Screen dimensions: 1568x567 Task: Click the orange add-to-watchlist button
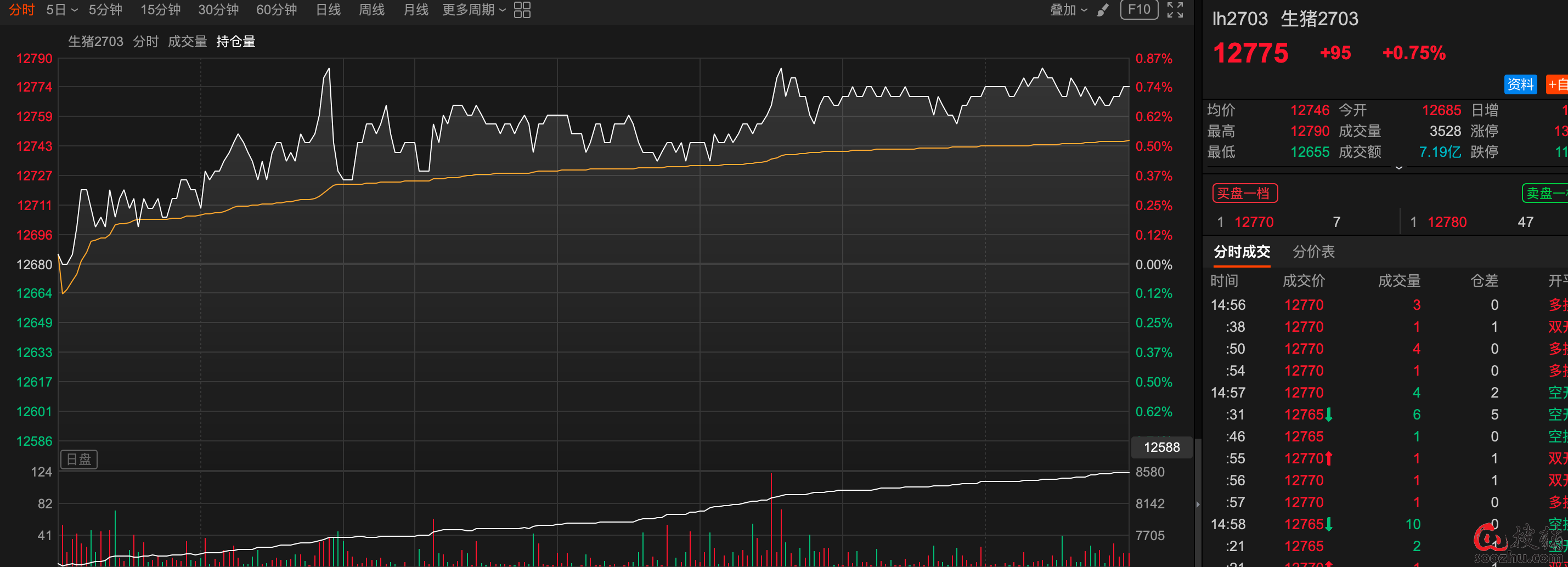pos(1557,84)
